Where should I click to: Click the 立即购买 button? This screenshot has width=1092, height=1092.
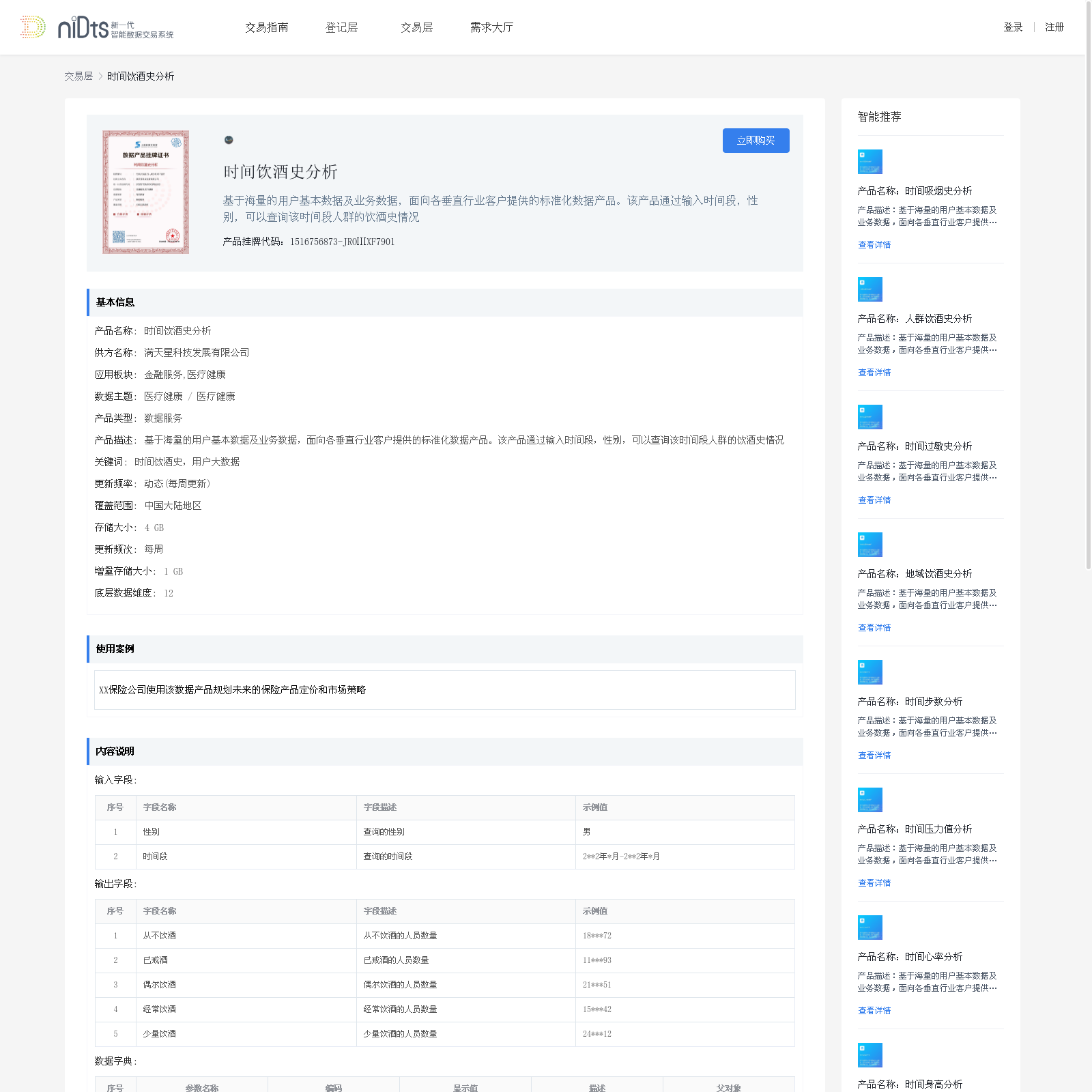point(756,141)
